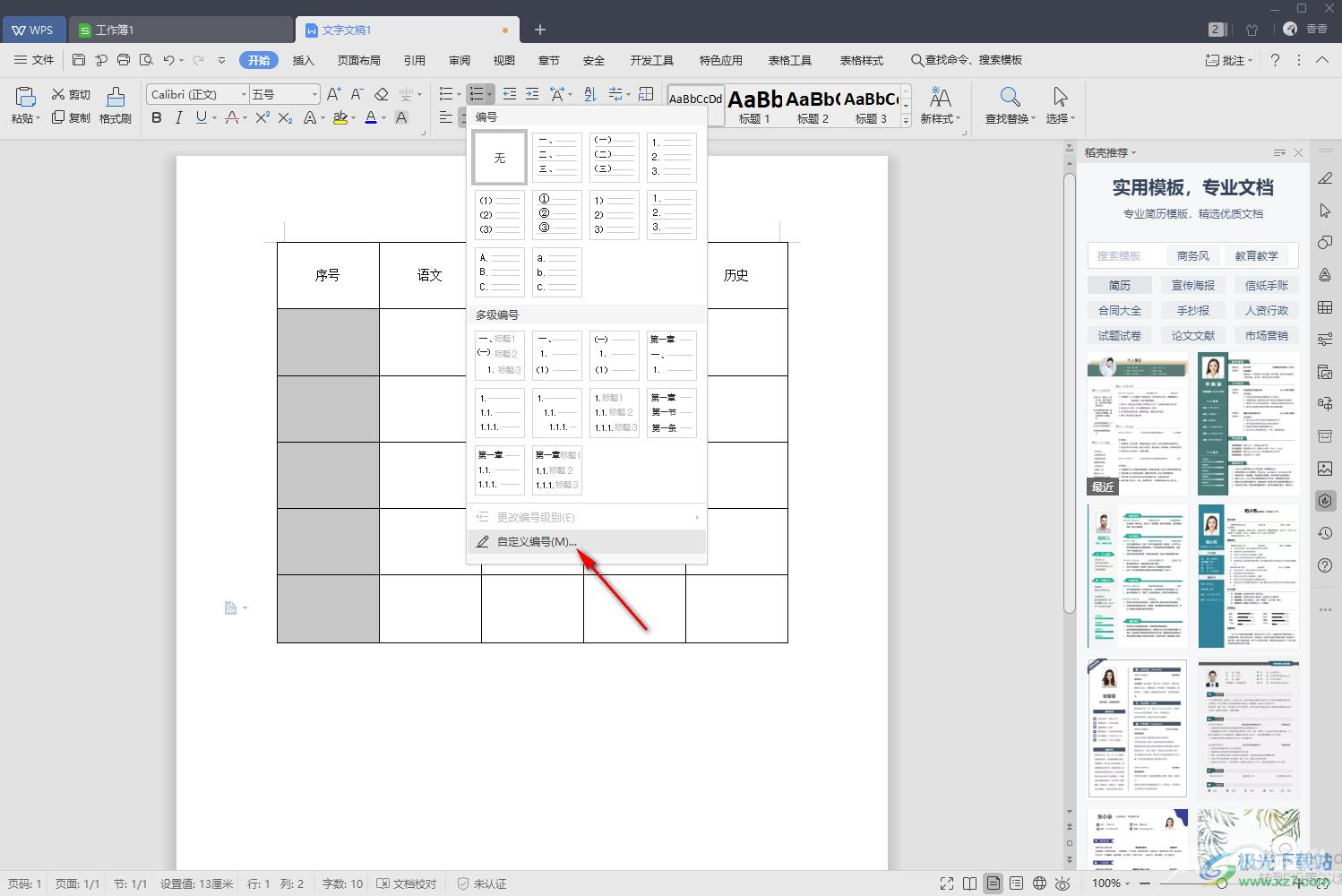Viewport: 1342px width, 896px height.
Task: Click the table icon in right sidebar
Action: pyautogui.click(x=1325, y=307)
